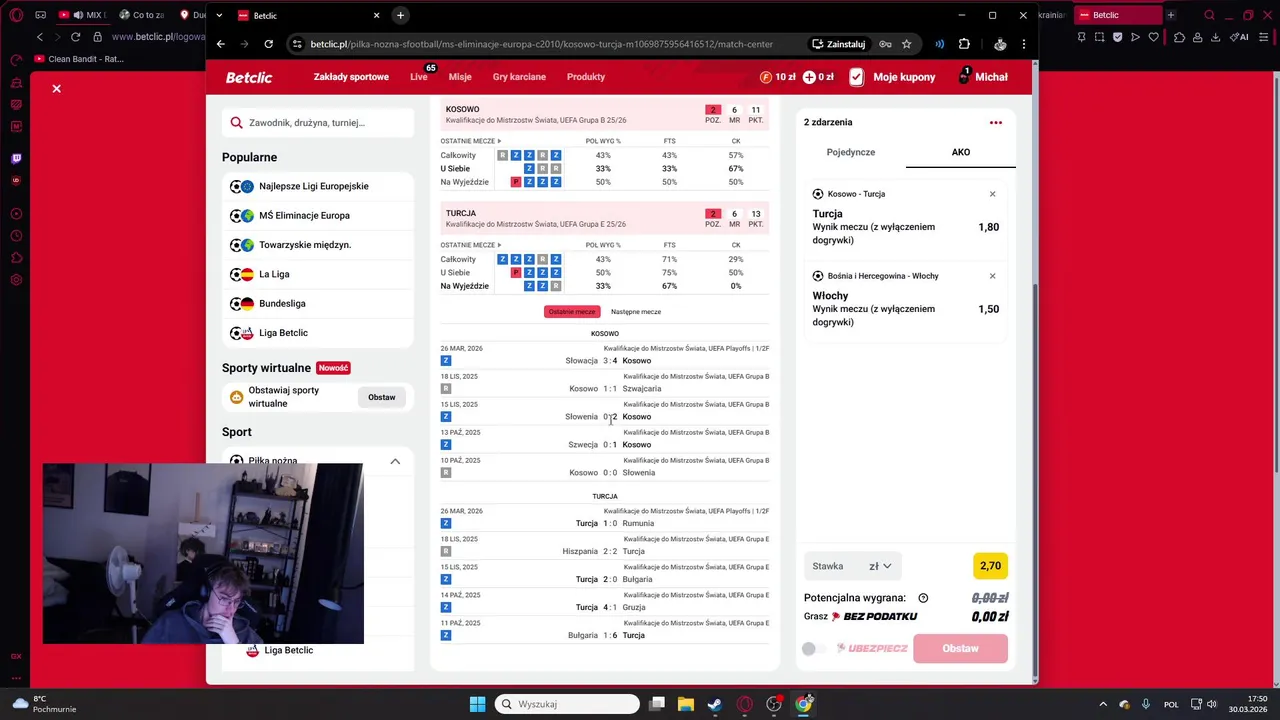1280x720 pixels.
Task: Open Potencjalna wygrana help icon
Action: click(923, 598)
